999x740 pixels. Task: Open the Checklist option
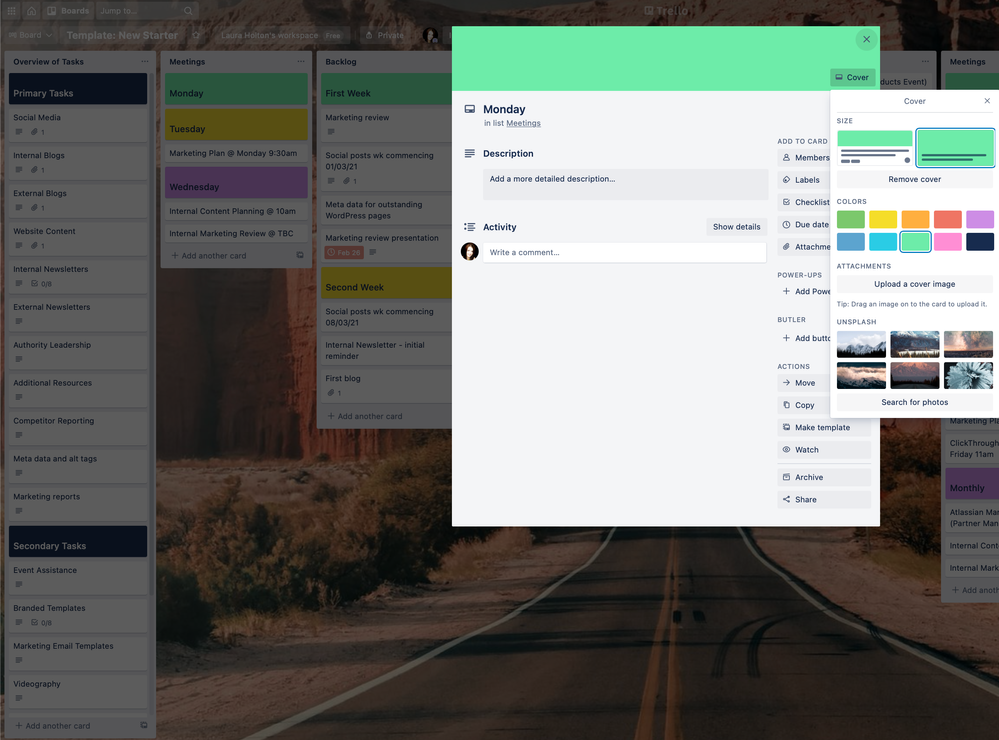click(x=804, y=202)
